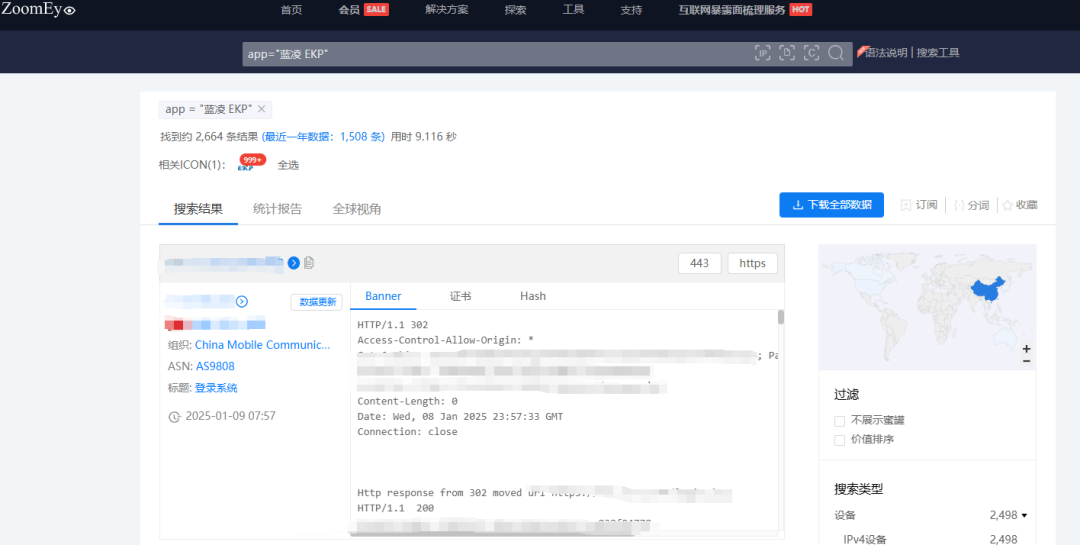Click the 分词 tokenize icon
The image size is (1080, 545).
(959, 205)
